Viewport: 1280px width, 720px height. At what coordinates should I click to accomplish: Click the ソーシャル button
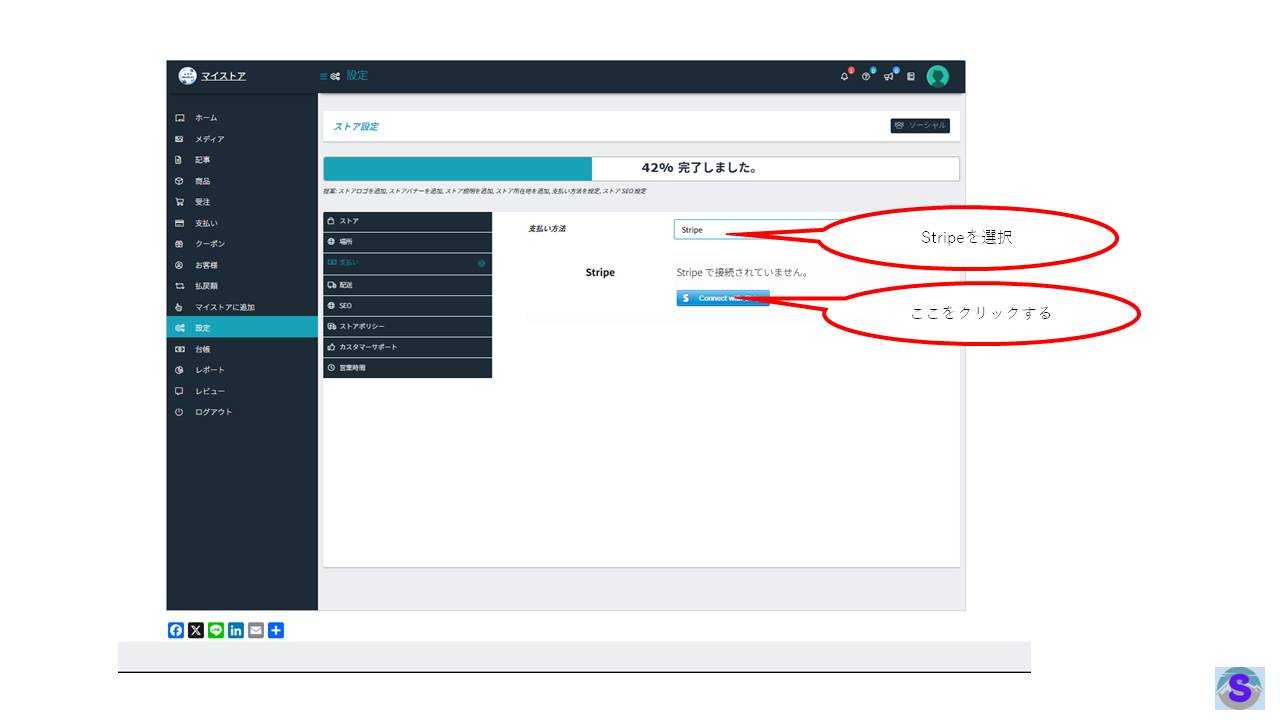[x=920, y=126]
